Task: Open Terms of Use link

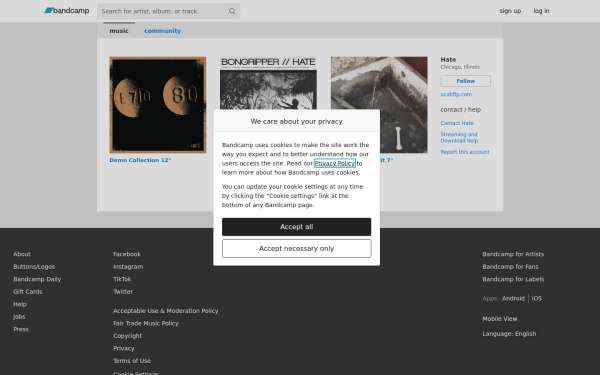Action: coord(132,361)
